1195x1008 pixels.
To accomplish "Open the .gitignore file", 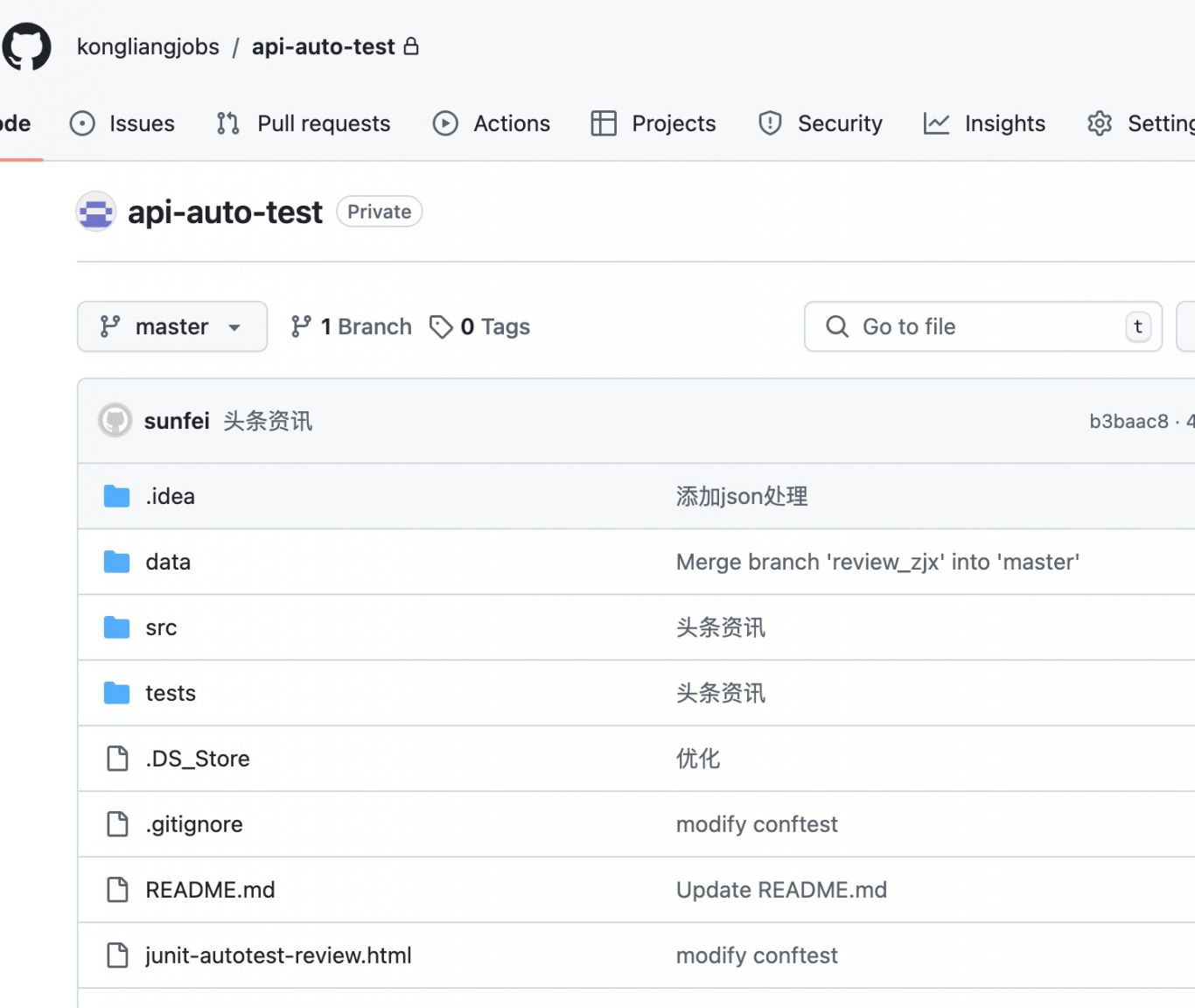I will coord(194,824).
